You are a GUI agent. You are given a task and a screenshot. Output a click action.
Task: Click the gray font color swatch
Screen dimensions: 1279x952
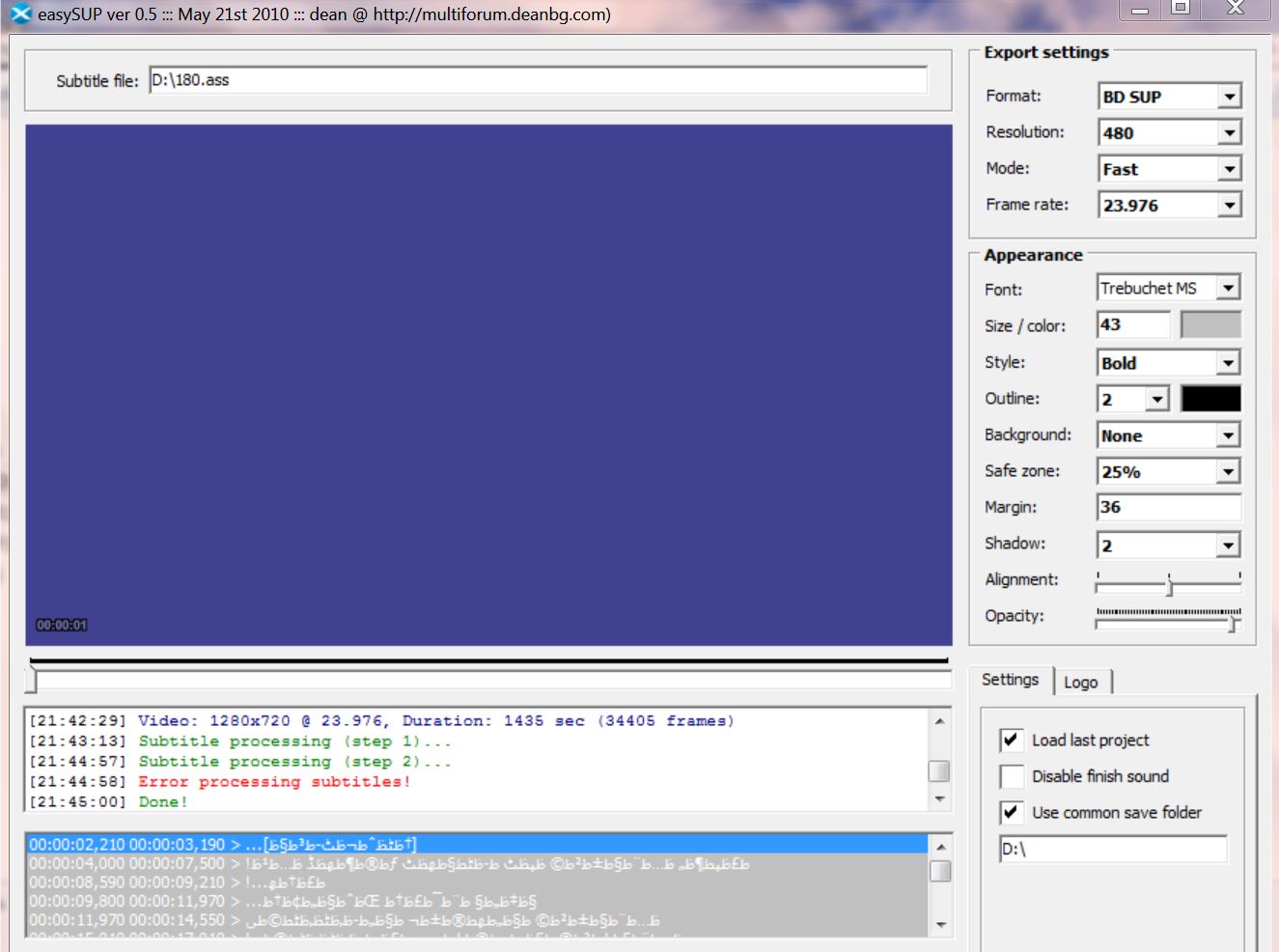(x=1210, y=324)
